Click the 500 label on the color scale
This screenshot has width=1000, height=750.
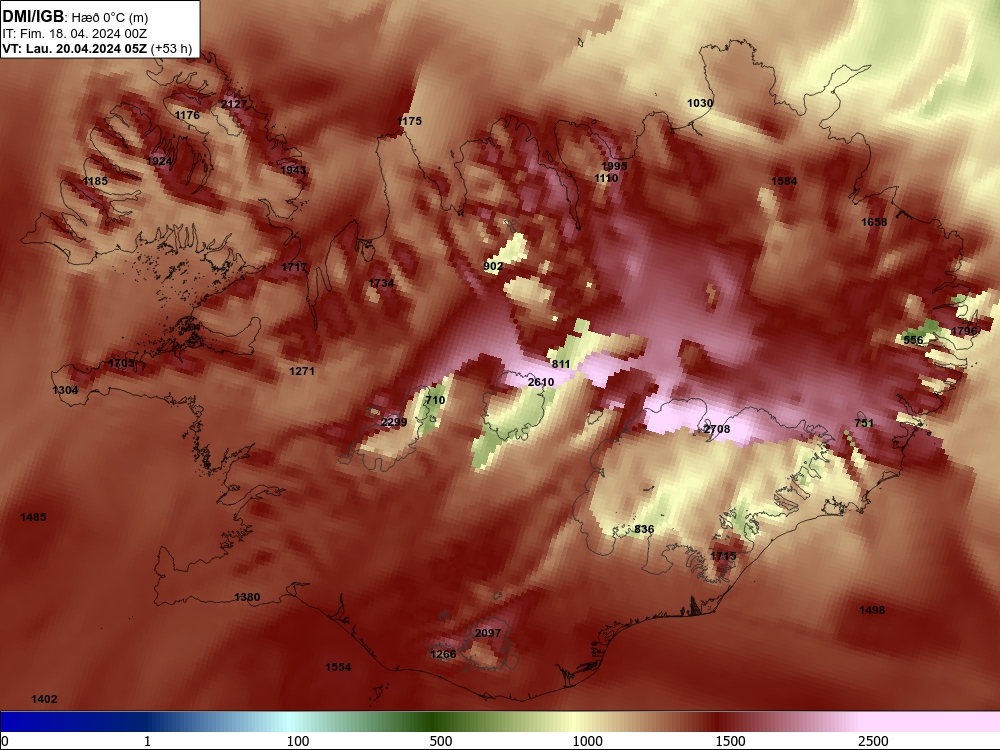(441, 741)
